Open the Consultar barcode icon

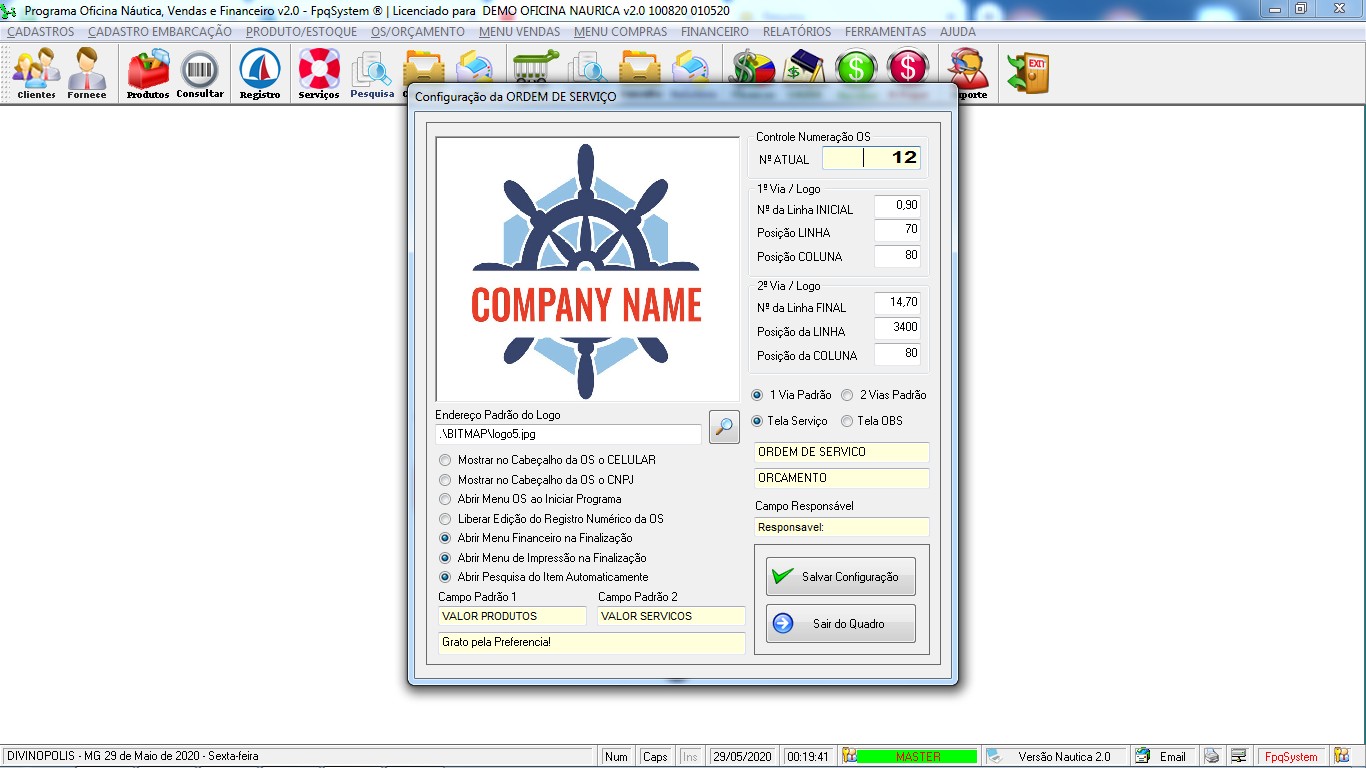tap(200, 74)
